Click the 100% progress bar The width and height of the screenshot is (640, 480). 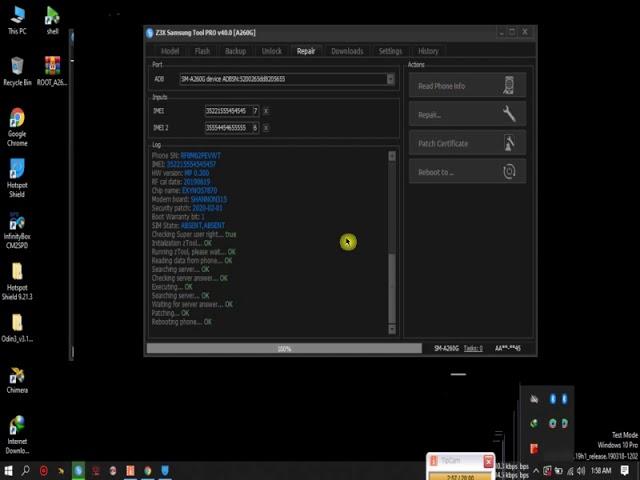[x=284, y=348]
